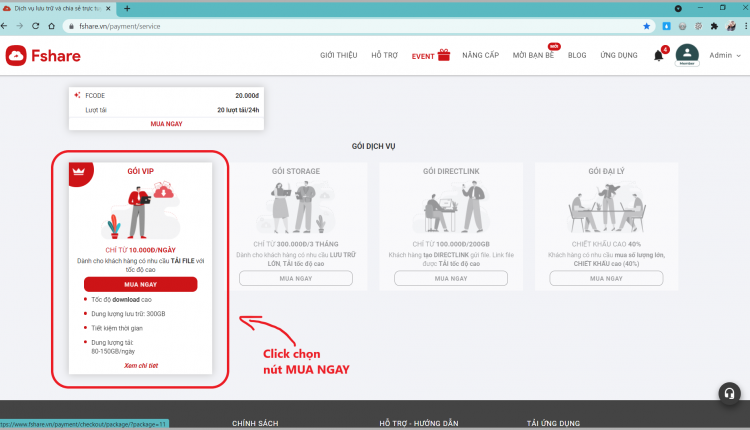Open the EVENT menu item
Viewport: 750px width, 430px height.
423,56
